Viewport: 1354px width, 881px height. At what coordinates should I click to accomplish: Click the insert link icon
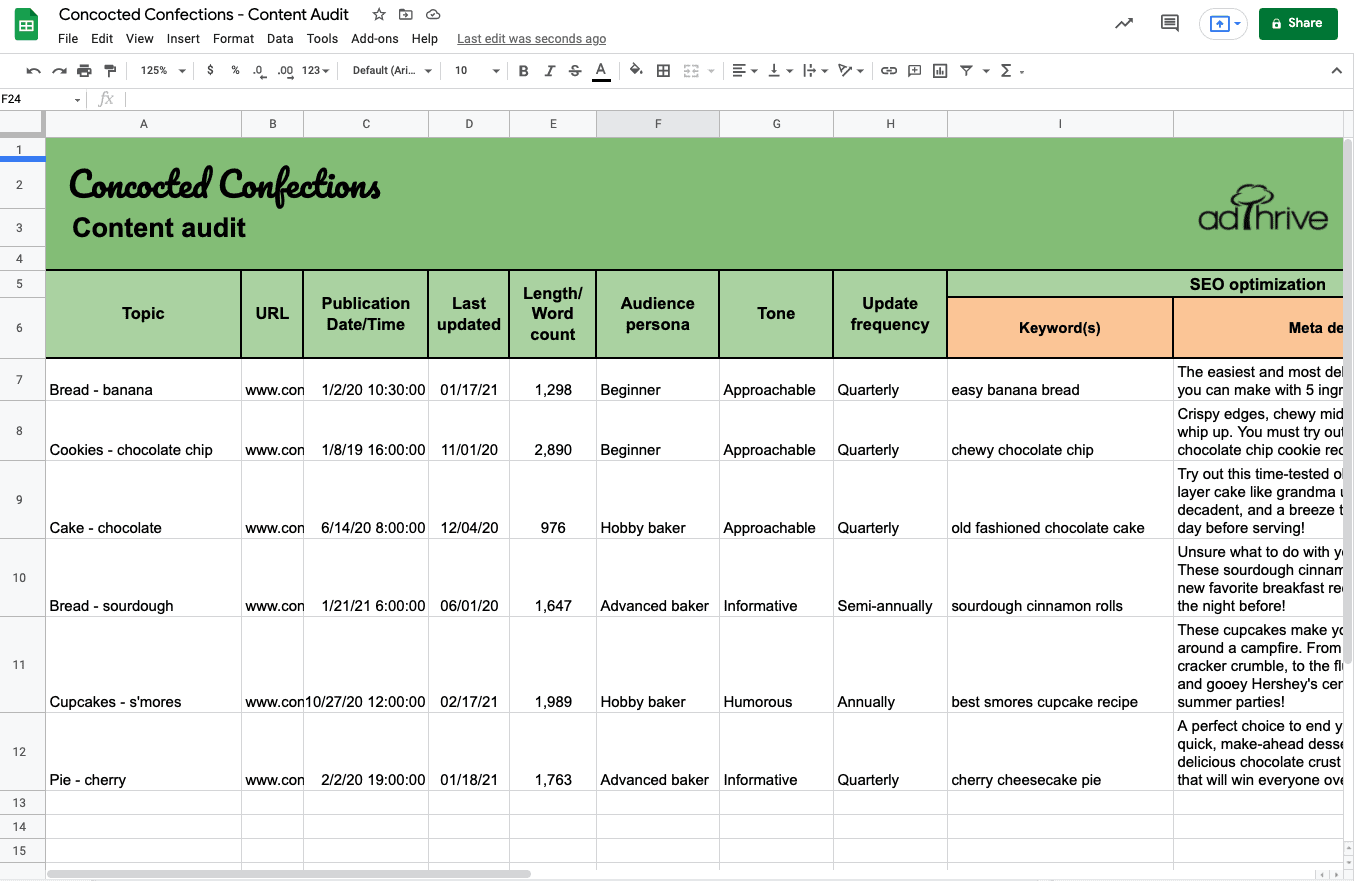coord(888,71)
